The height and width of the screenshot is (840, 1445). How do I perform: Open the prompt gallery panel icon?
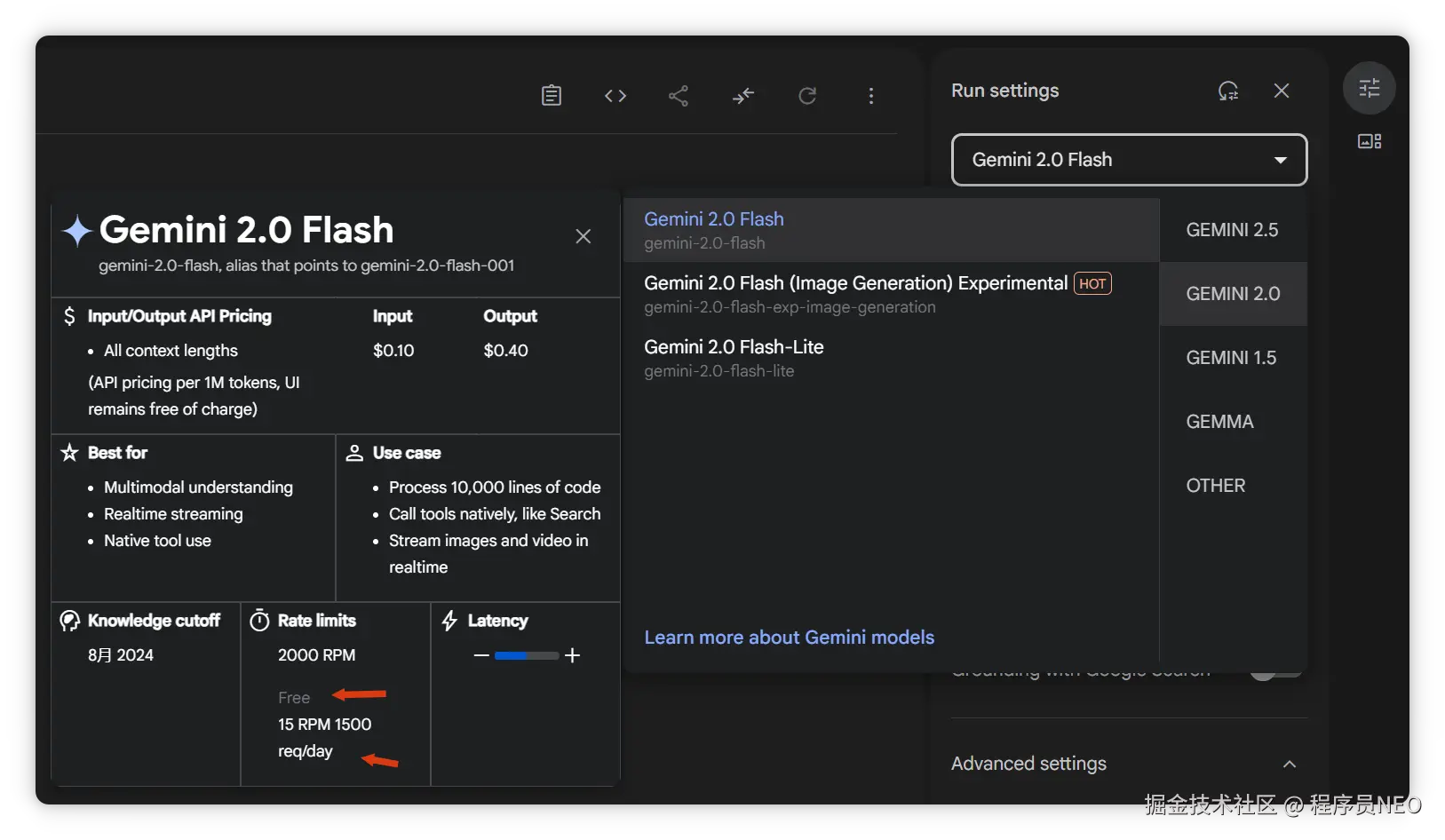click(x=1369, y=141)
